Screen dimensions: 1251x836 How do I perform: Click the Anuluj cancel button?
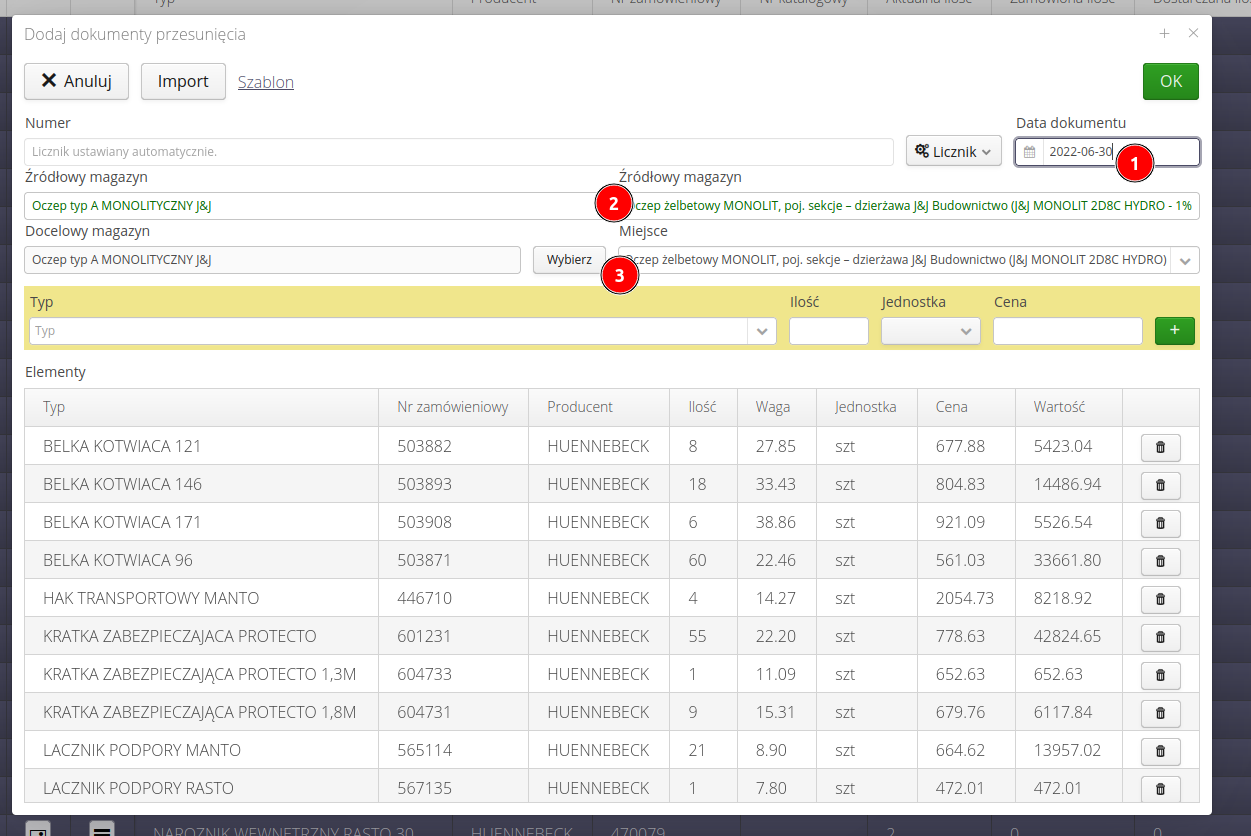point(76,81)
